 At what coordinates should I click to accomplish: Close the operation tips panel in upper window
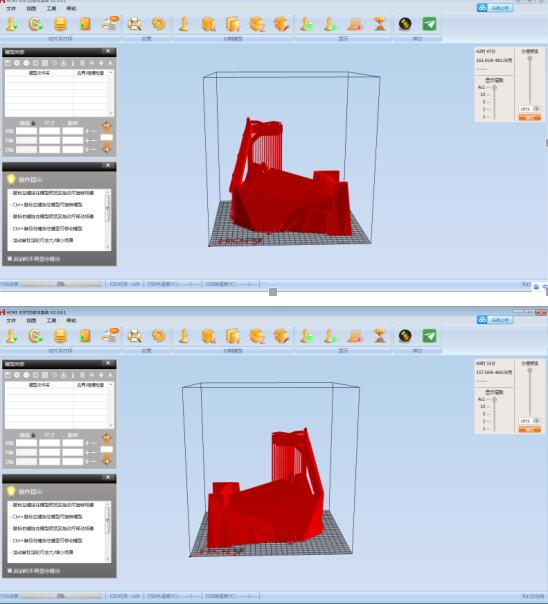108,166
